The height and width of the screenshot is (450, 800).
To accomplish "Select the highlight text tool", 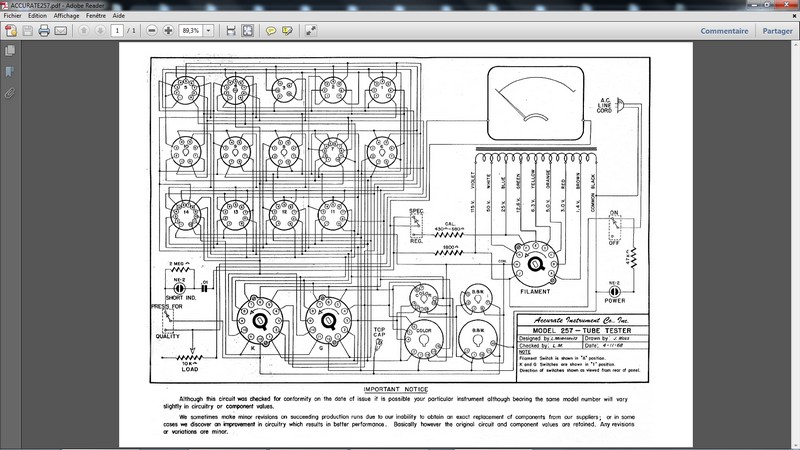I will [x=287, y=31].
